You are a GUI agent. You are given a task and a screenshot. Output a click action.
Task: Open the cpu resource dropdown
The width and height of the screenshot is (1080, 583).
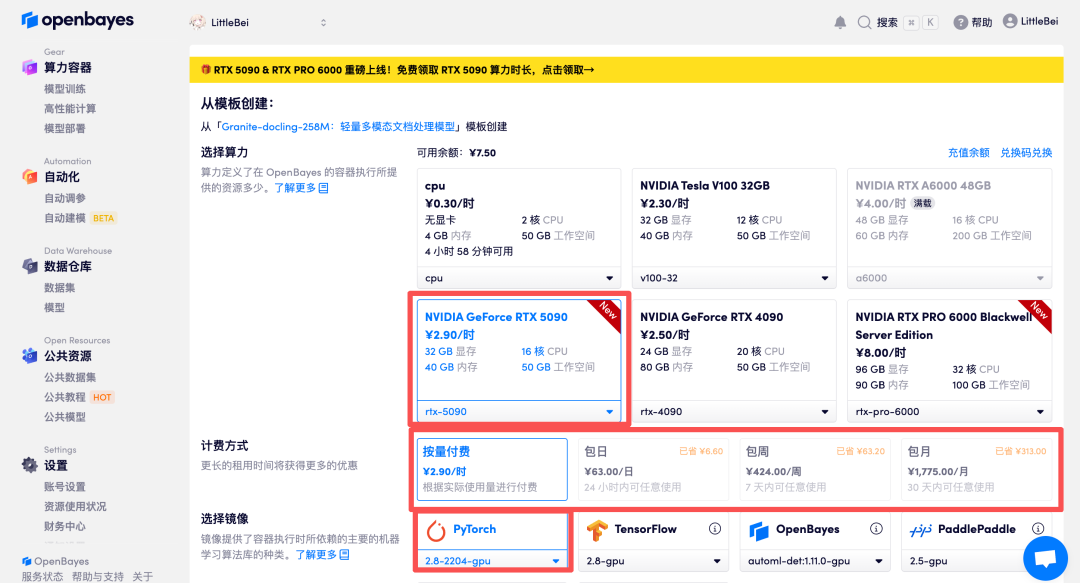[x=519, y=278]
